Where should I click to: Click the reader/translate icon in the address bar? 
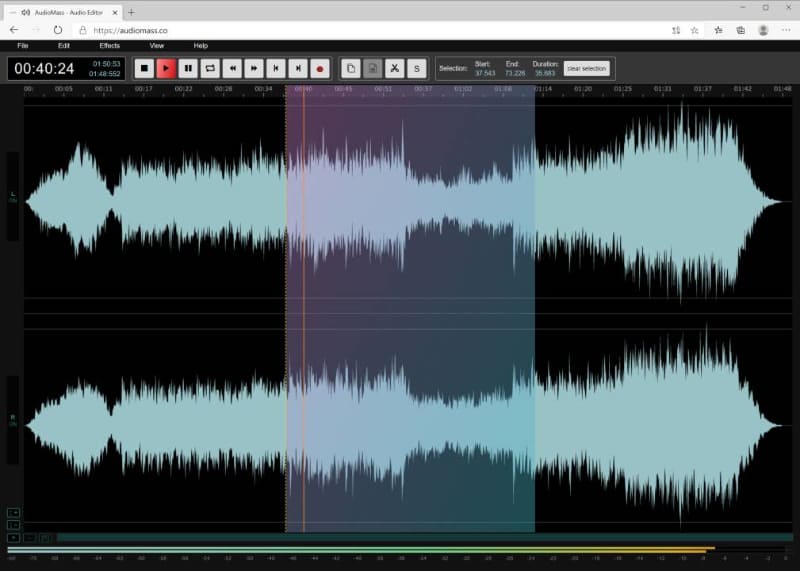[x=676, y=30]
